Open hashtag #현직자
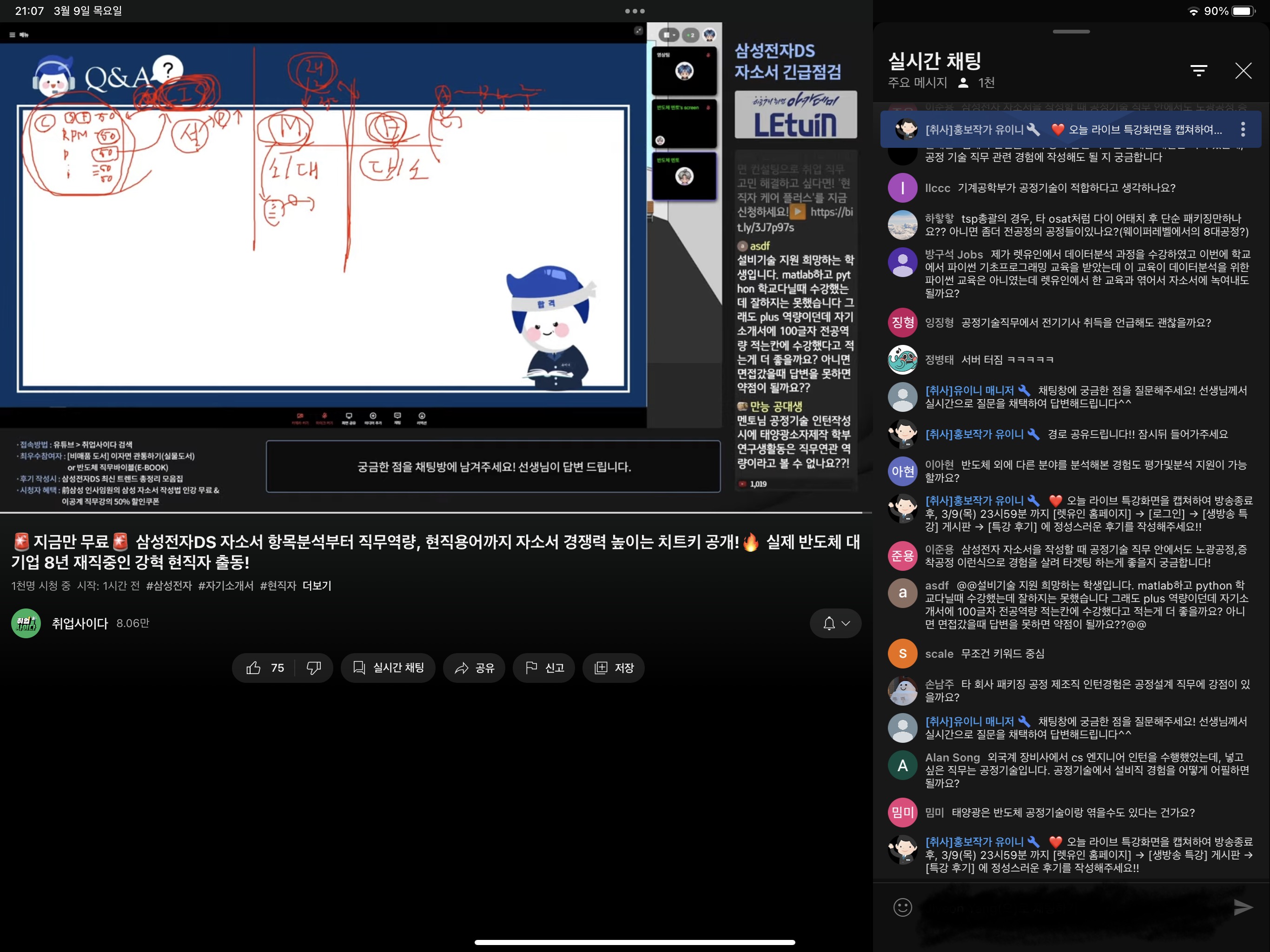 [278, 586]
